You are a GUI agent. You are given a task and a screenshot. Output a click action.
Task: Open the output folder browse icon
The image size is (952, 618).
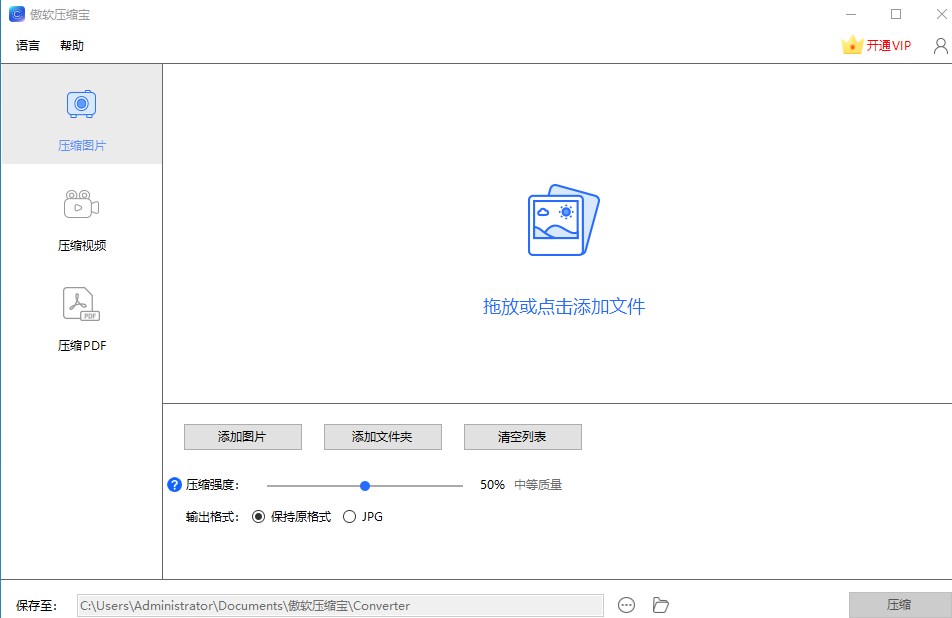pos(658,605)
